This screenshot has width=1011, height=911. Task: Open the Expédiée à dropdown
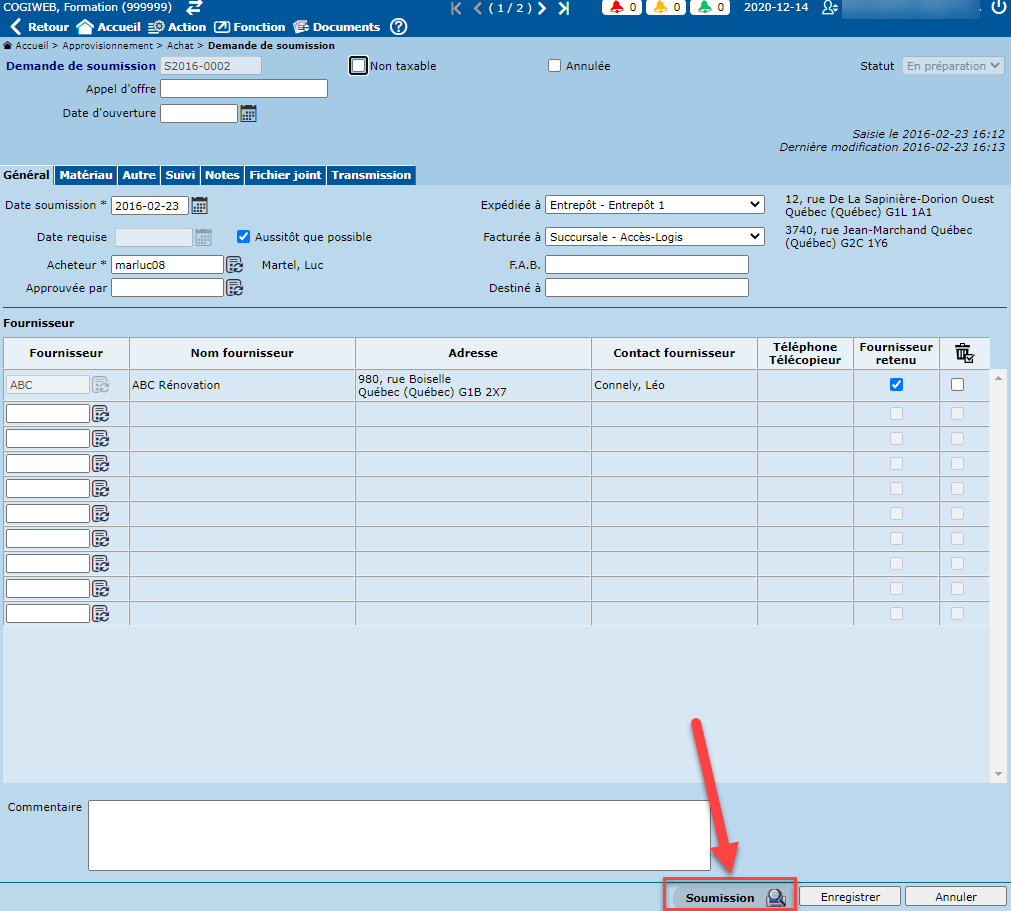pos(654,205)
